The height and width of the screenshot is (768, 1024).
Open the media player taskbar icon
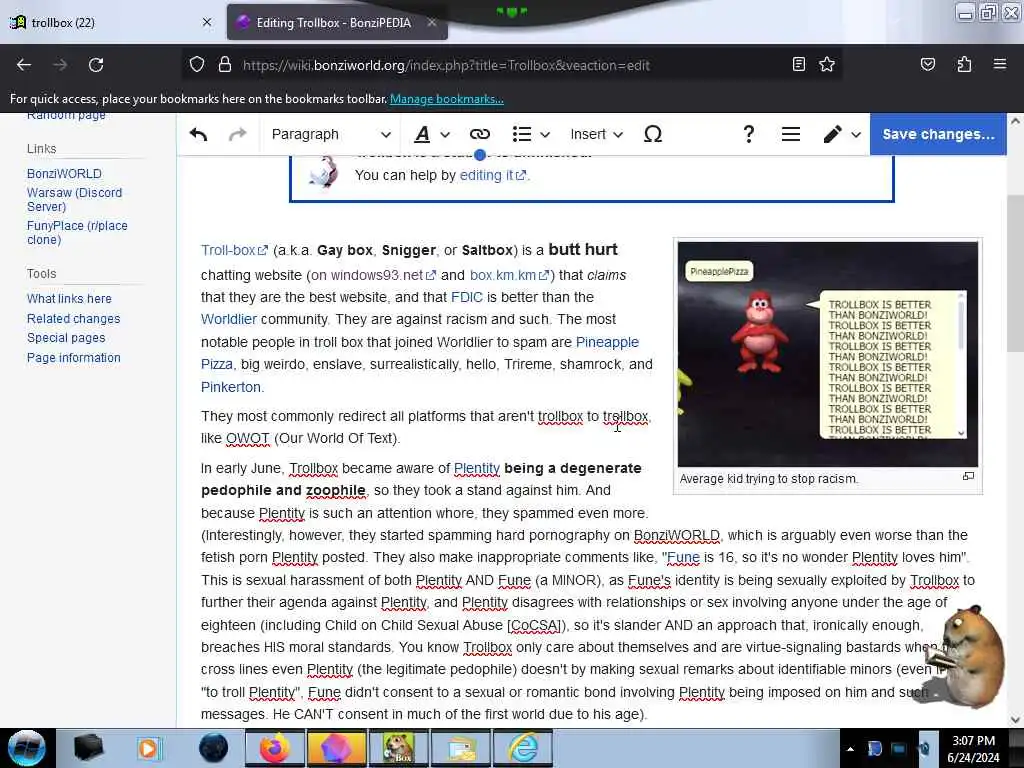150,748
